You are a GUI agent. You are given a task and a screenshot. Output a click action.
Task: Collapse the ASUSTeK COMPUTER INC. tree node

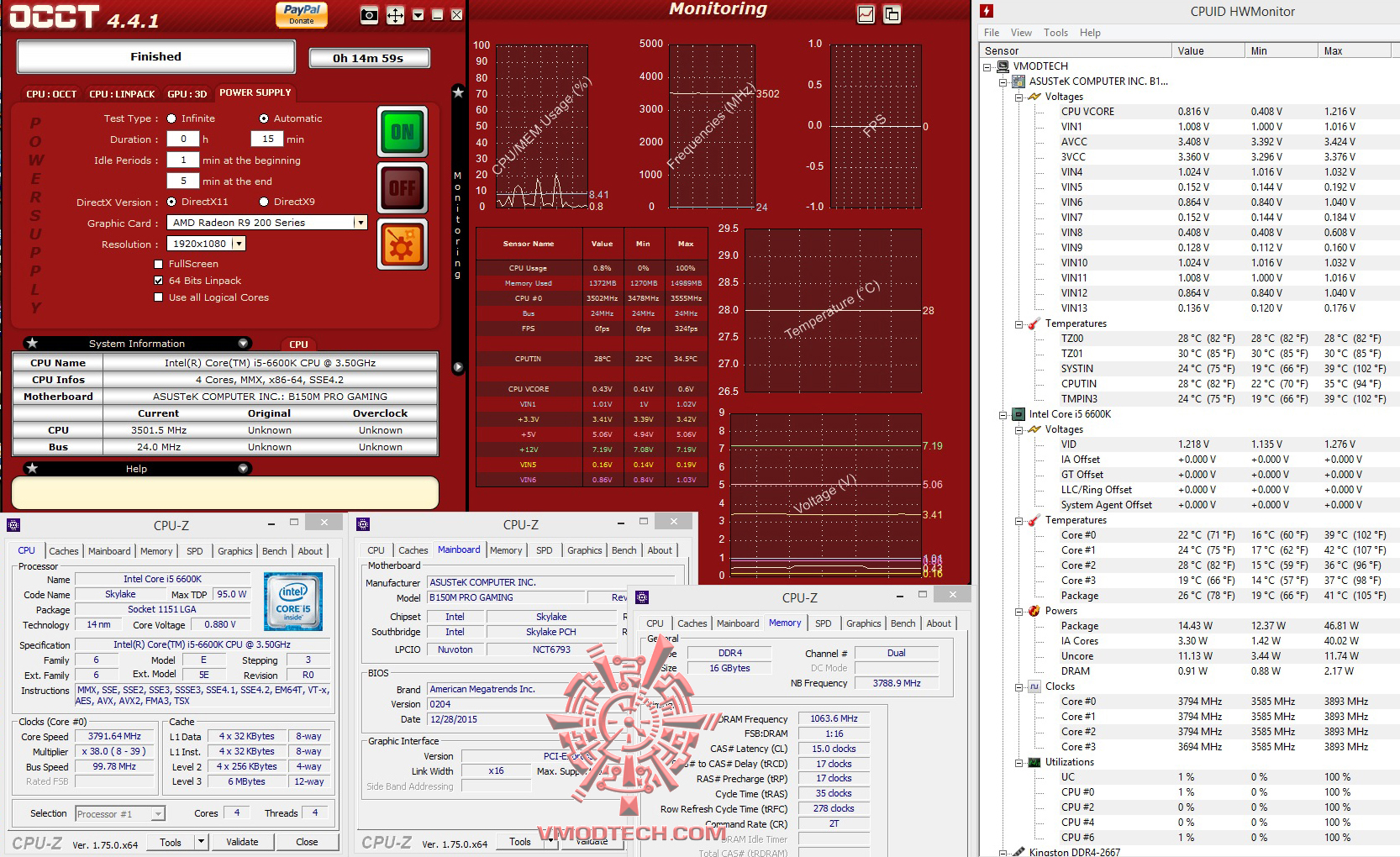(1003, 81)
